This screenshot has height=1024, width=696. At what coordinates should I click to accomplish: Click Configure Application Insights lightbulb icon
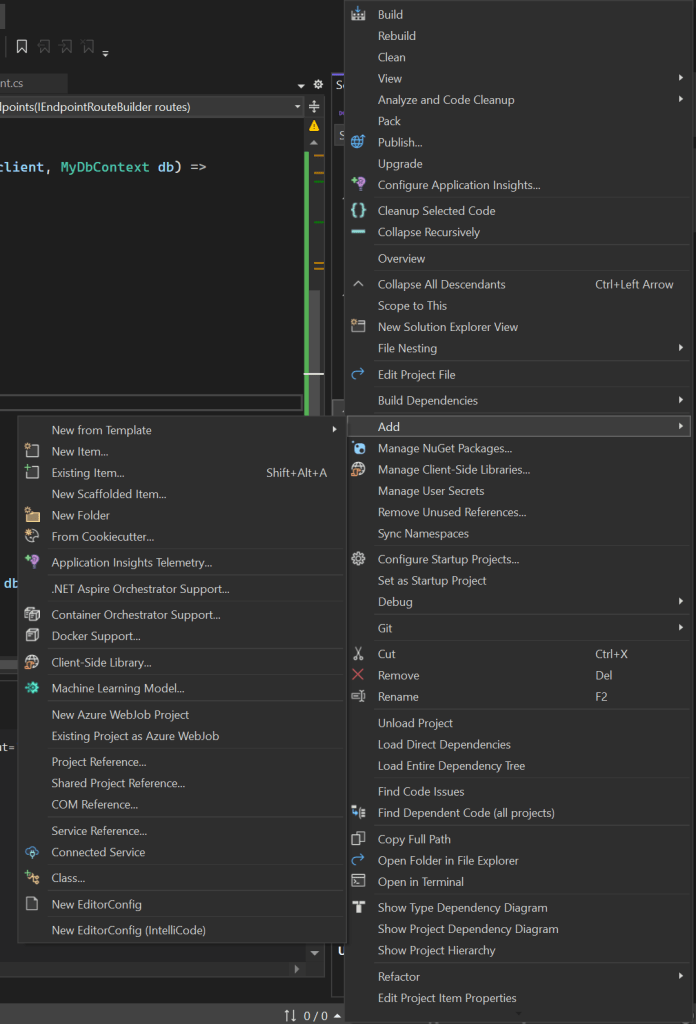[x=358, y=184]
